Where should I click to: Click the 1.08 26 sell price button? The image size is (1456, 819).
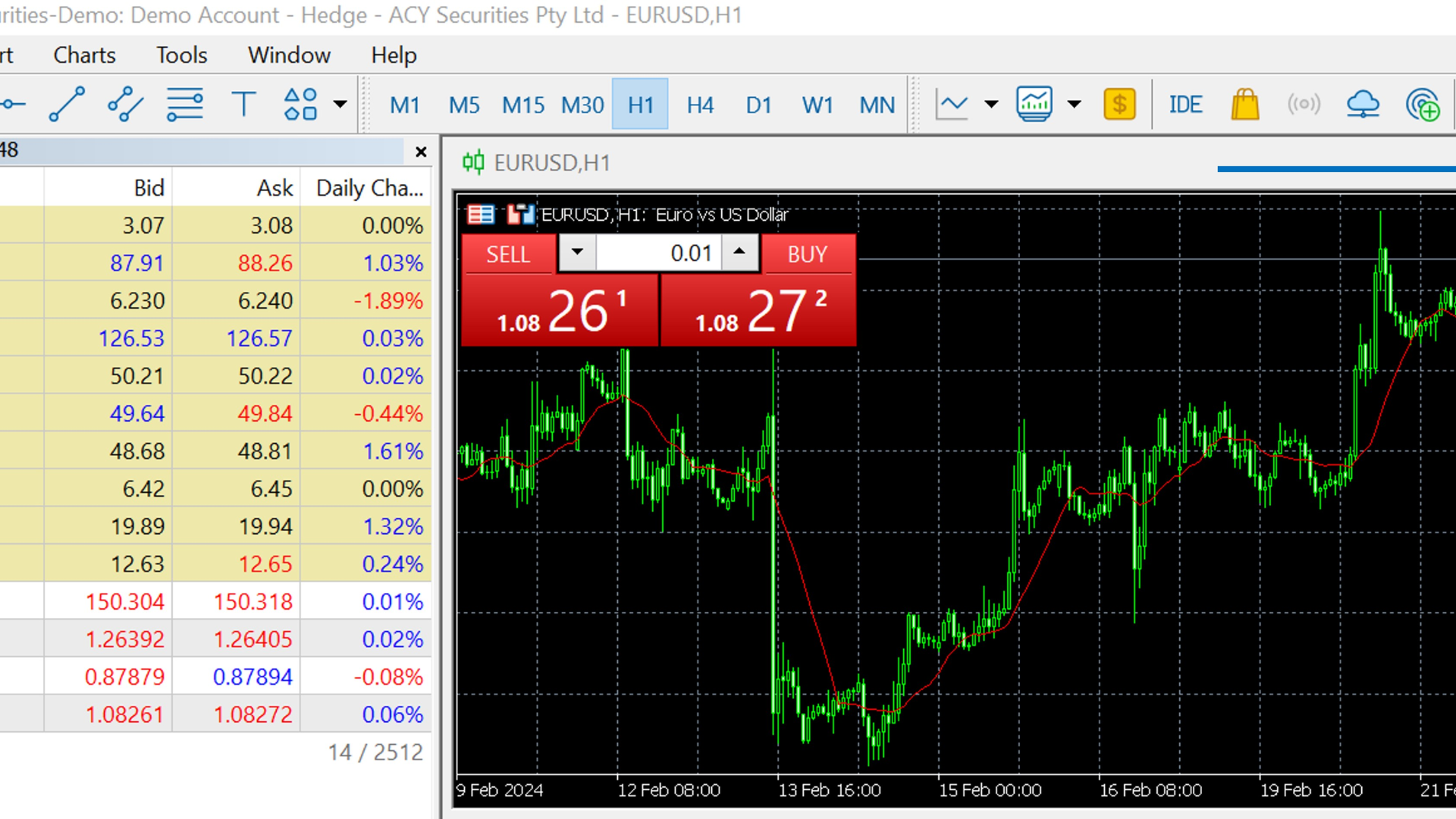(560, 310)
